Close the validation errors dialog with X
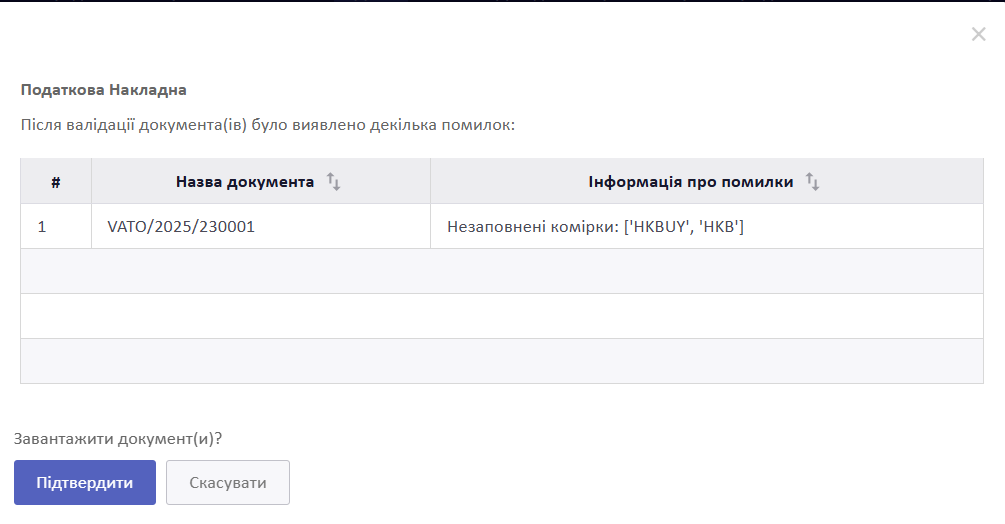The height and width of the screenshot is (524, 1005). 978,34
